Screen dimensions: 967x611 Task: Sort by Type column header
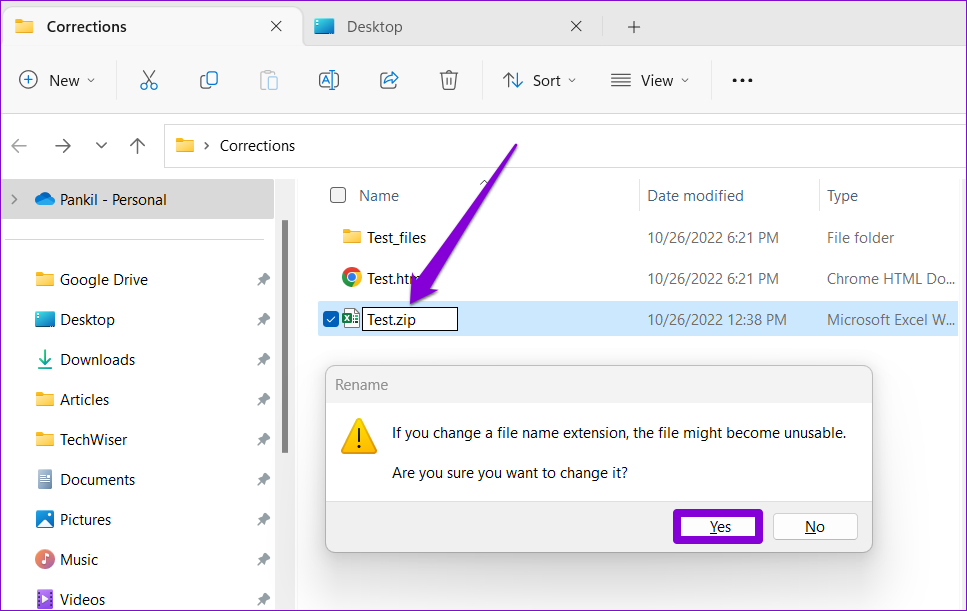point(842,195)
